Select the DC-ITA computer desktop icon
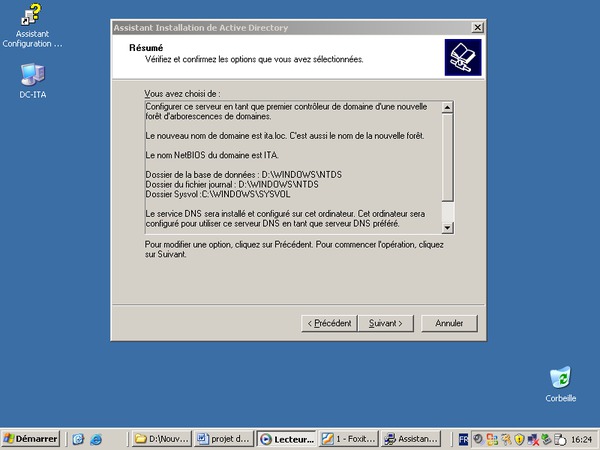 [33, 81]
